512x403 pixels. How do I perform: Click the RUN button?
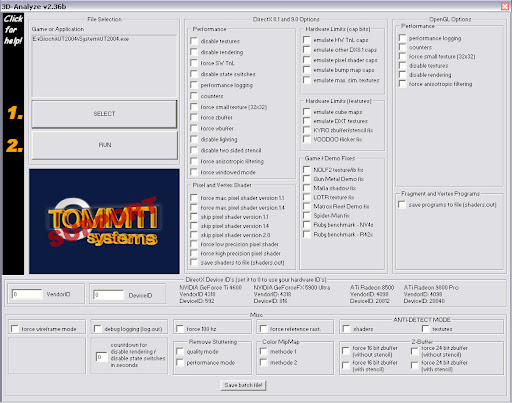click(x=105, y=145)
